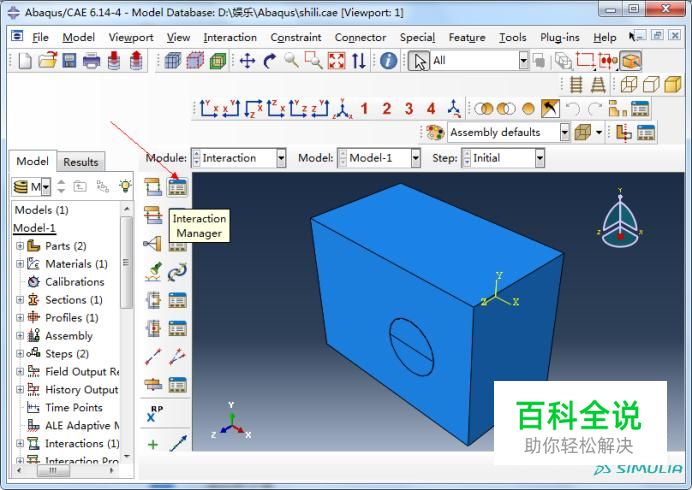This screenshot has height=490, width=692.
Task: Expand the Parts (2) node
Action: click(20, 246)
